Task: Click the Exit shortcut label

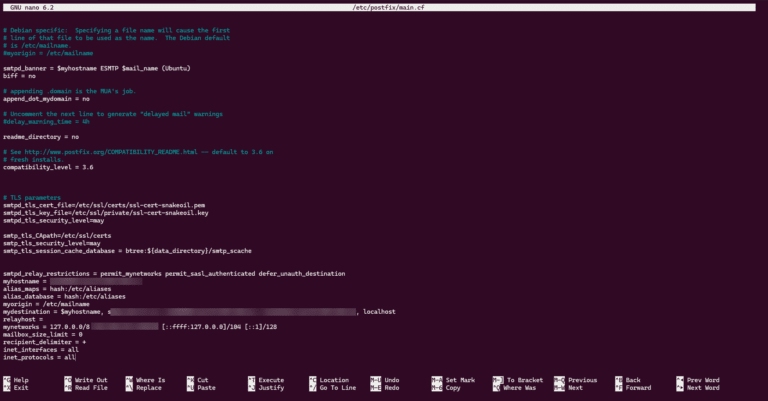Action: point(21,388)
